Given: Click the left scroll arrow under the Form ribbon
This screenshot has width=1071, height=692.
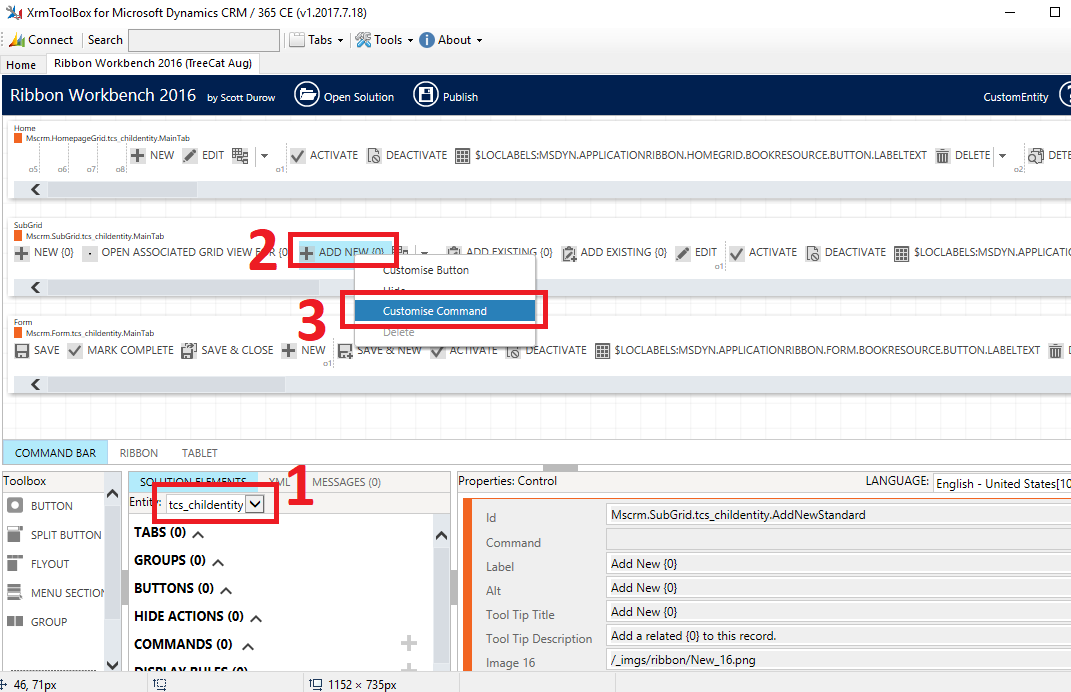Looking at the screenshot, I should click(x=36, y=385).
